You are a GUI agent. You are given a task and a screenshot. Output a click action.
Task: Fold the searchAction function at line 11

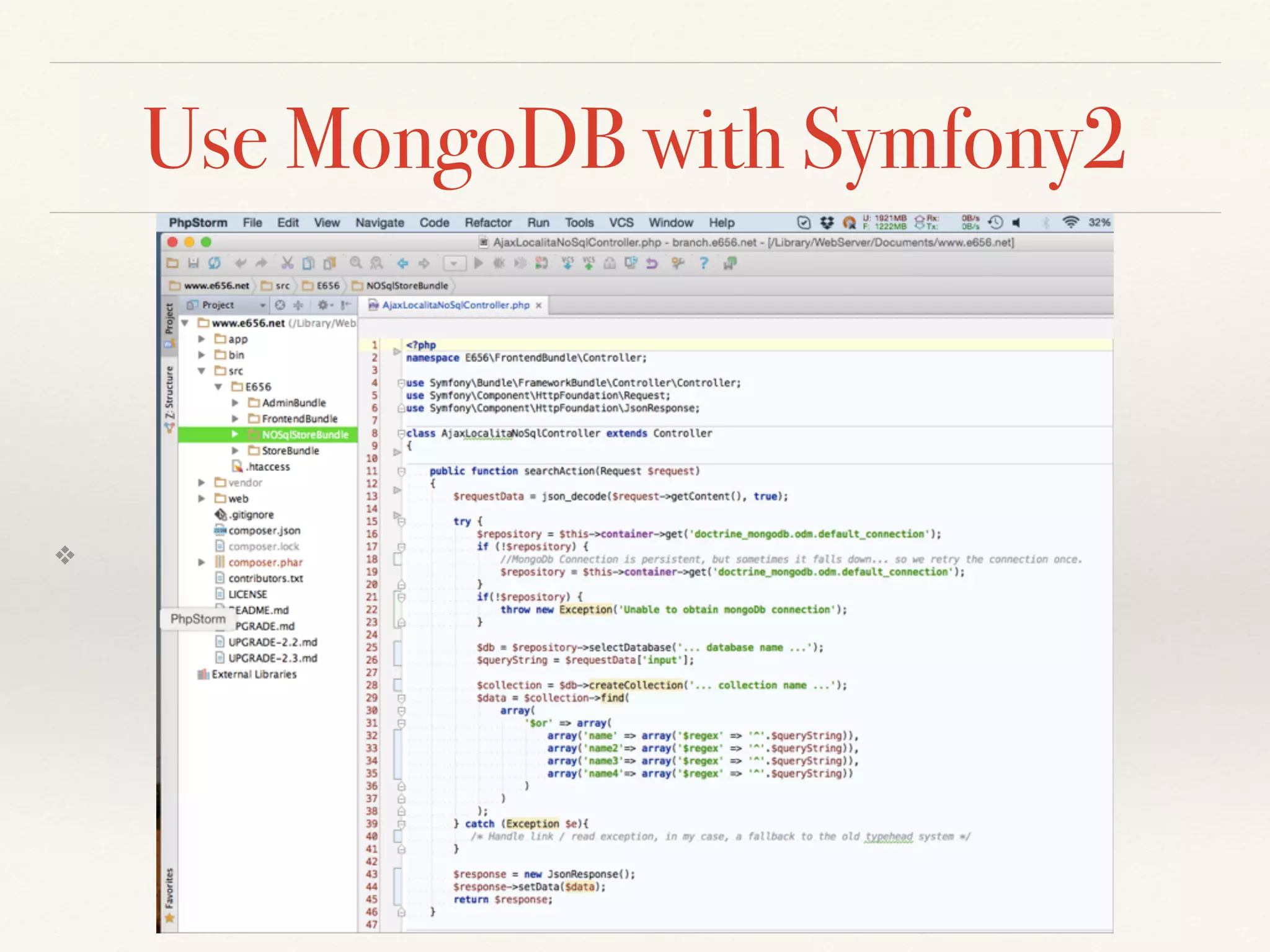click(401, 472)
